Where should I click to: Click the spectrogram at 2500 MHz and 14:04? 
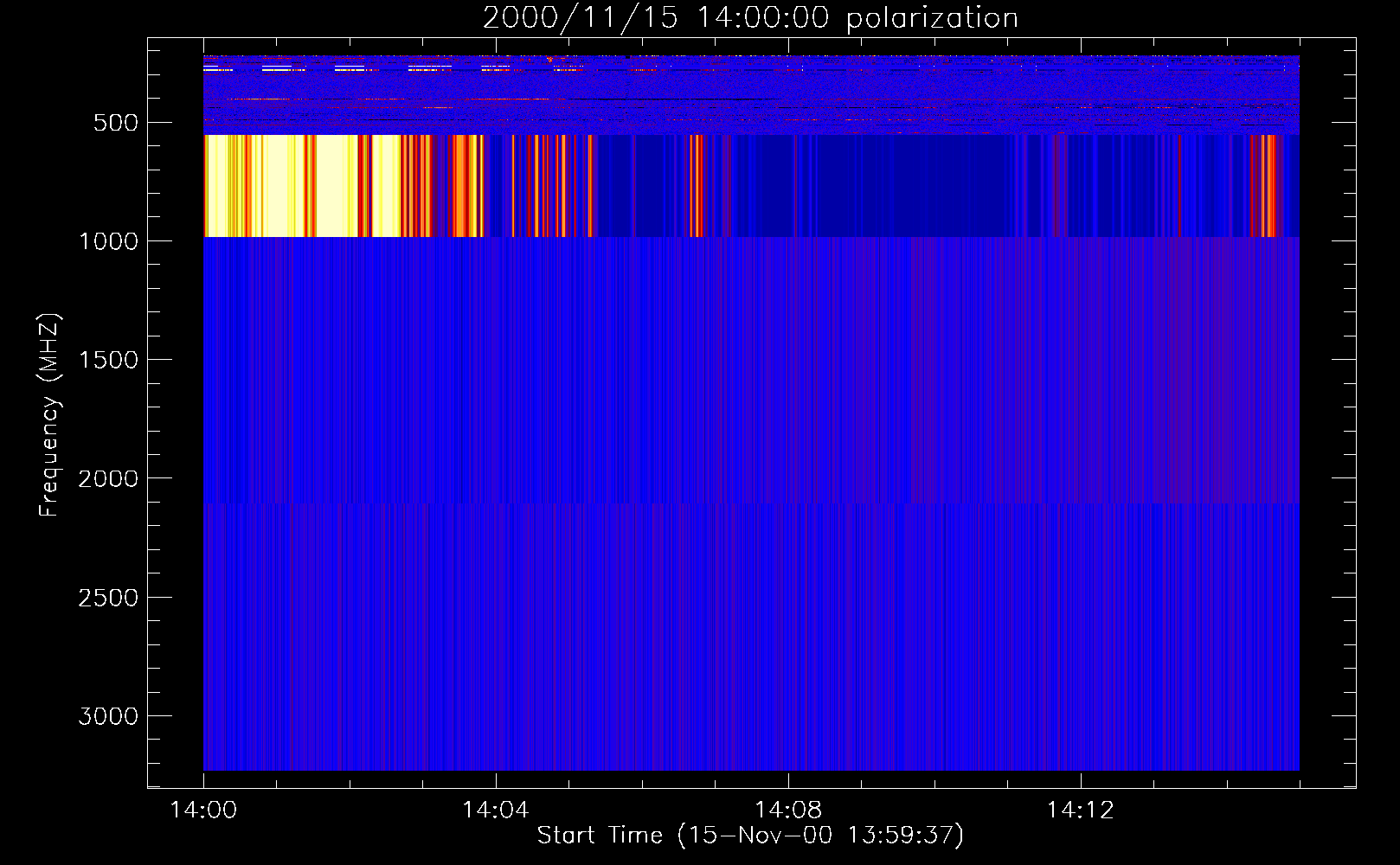pyautogui.click(x=496, y=597)
